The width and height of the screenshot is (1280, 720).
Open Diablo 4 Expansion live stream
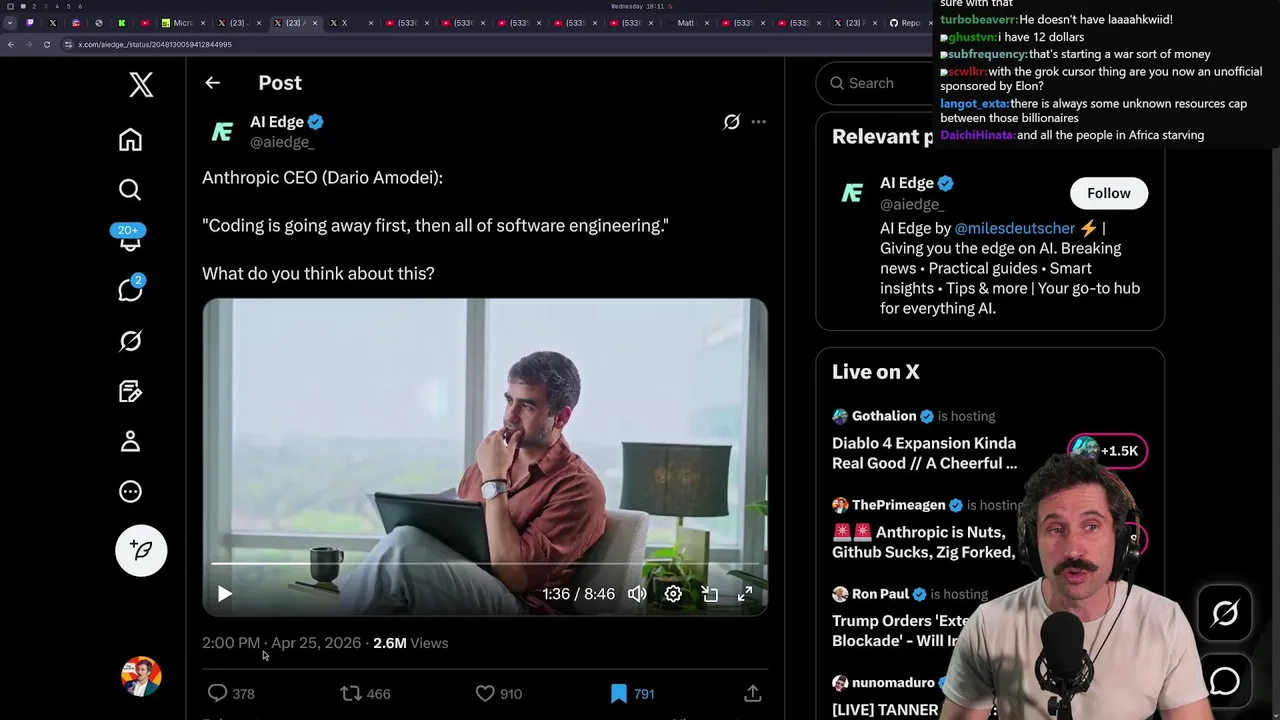coord(924,453)
